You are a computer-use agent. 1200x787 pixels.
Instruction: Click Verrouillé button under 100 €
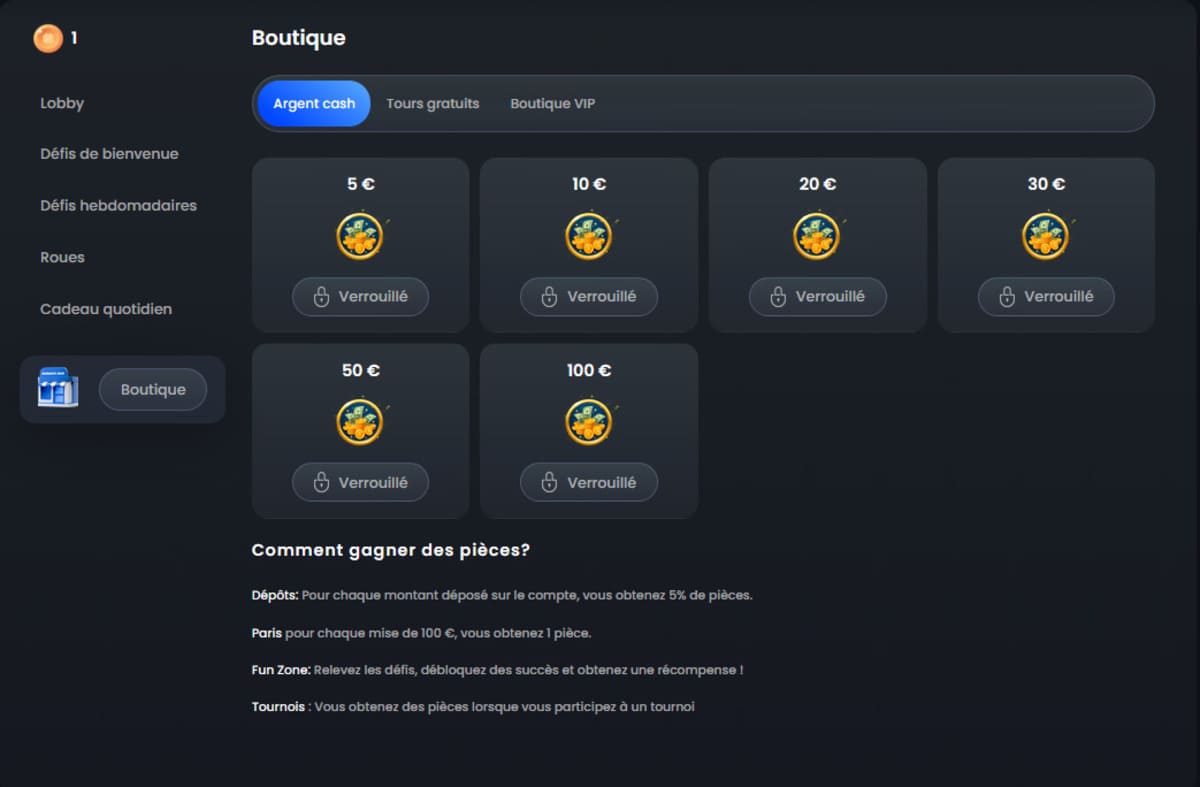coord(589,482)
